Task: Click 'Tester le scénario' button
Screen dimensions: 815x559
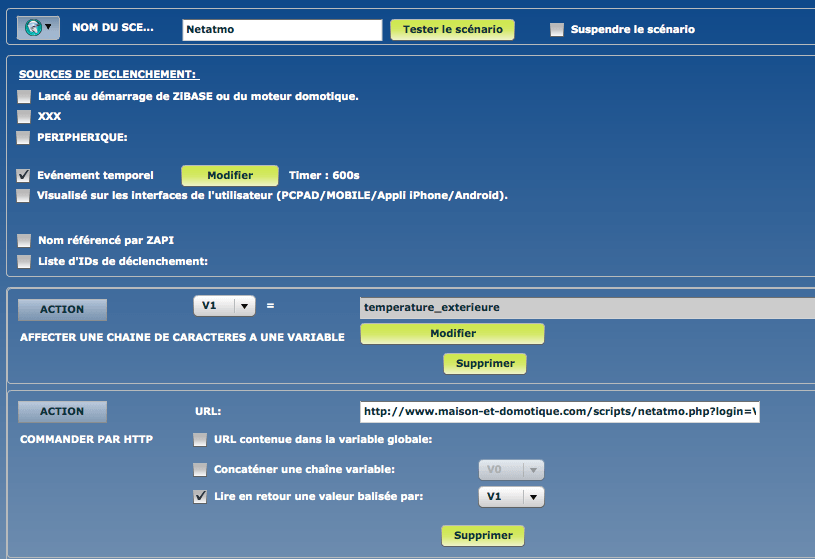Action: click(x=452, y=30)
